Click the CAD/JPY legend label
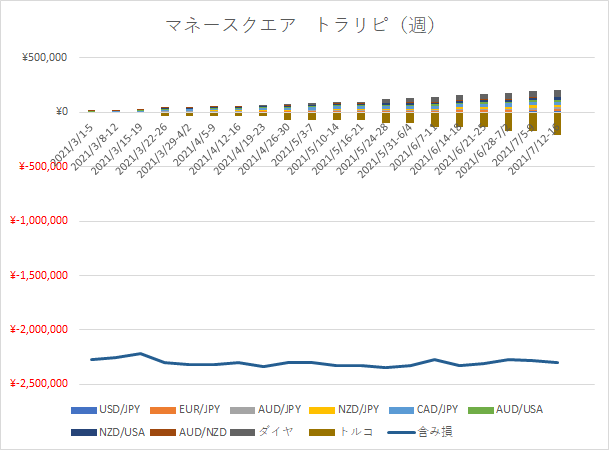 pyautogui.click(x=437, y=410)
